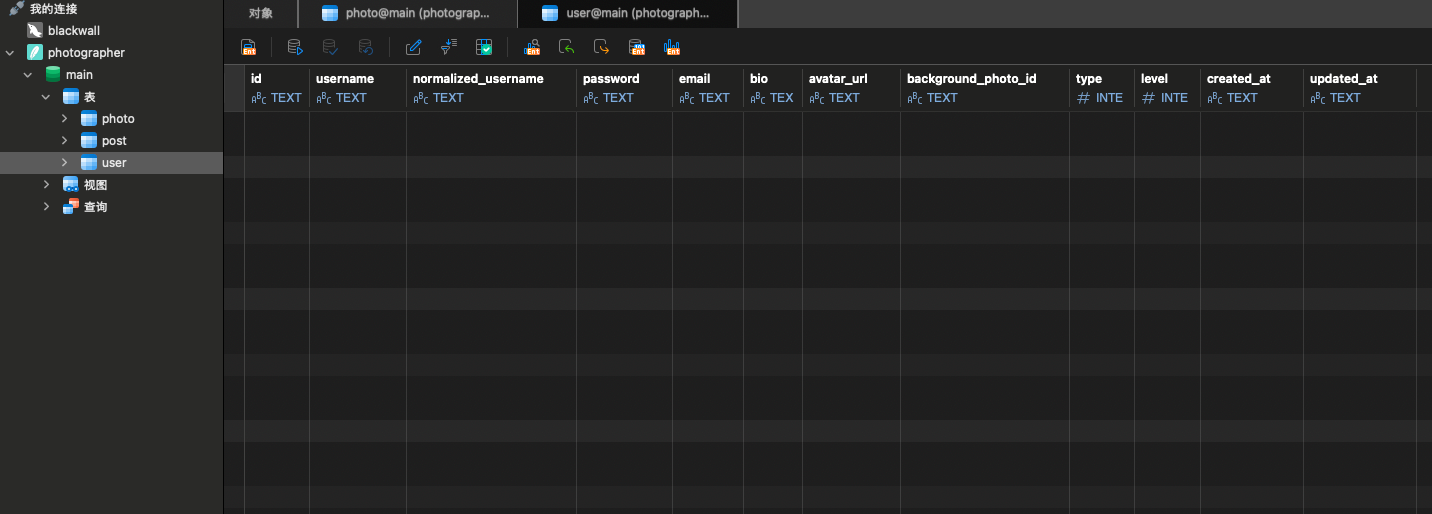1432x514 pixels.
Task: Click the avatar_url column header
Action: click(x=851, y=88)
